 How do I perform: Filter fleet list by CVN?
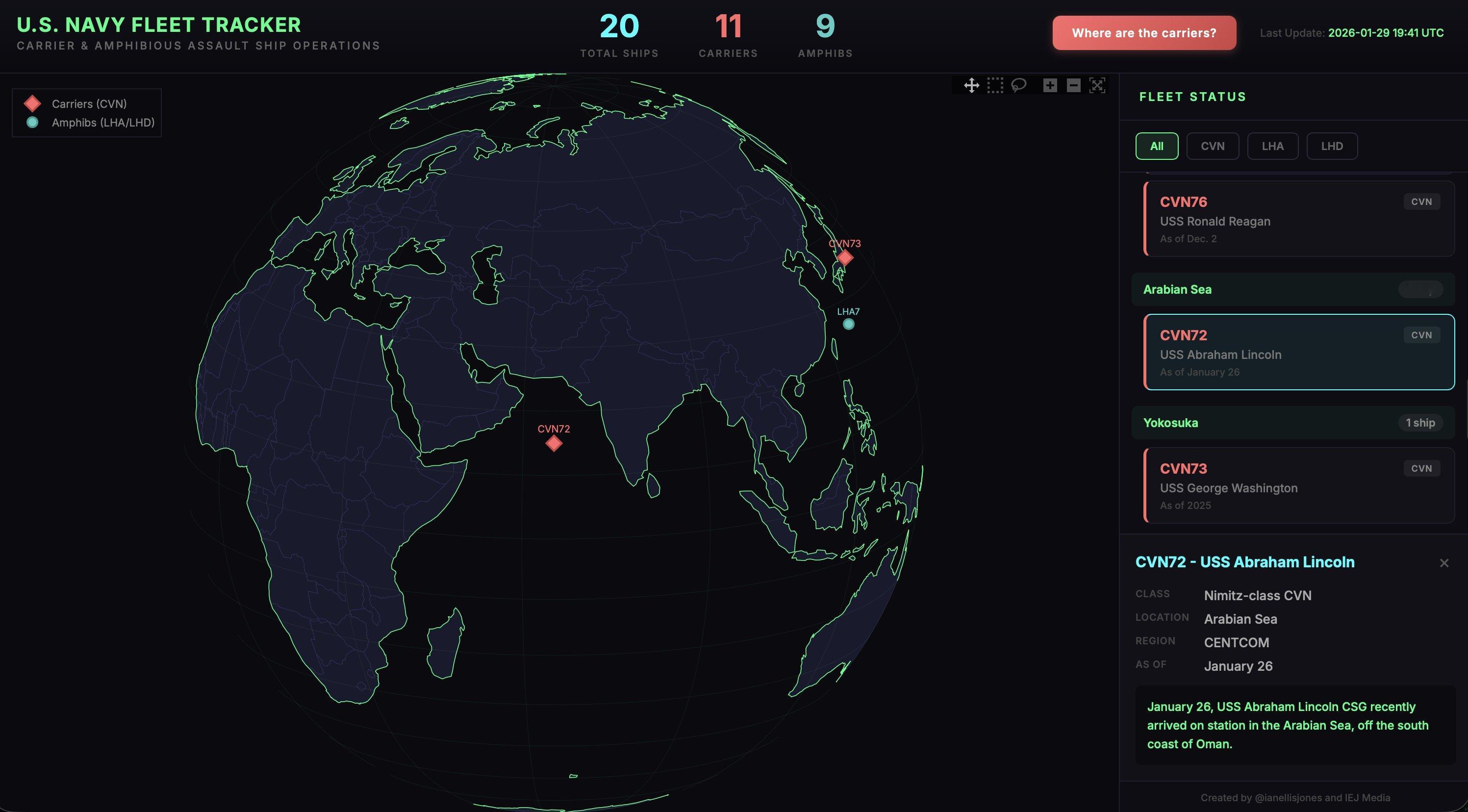point(1212,146)
